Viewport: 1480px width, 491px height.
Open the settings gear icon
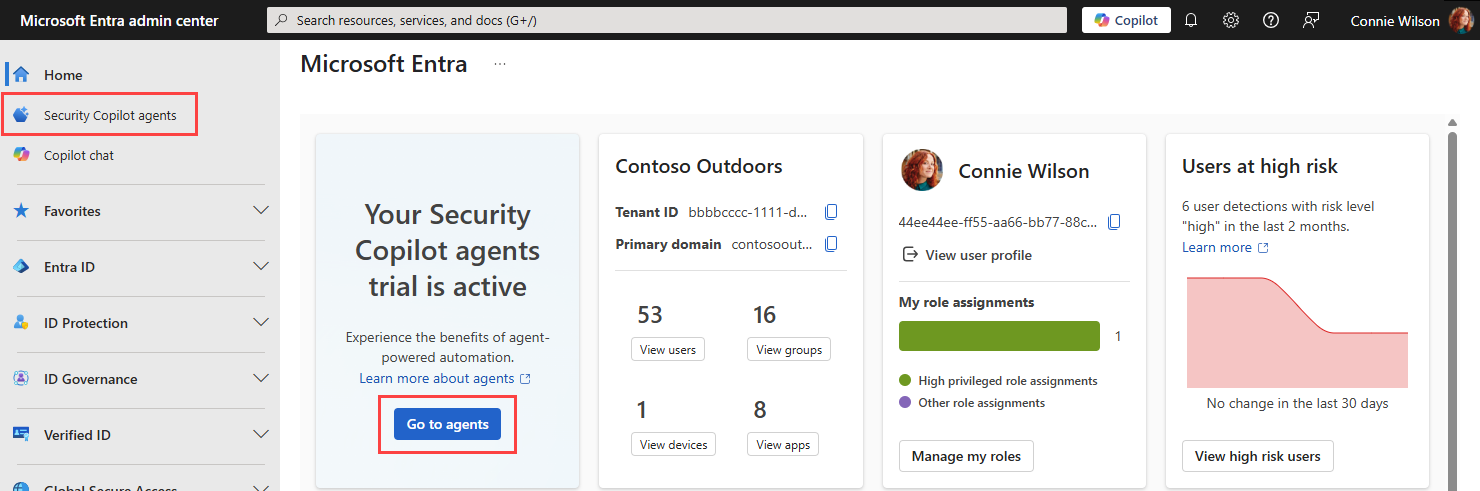1231,20
